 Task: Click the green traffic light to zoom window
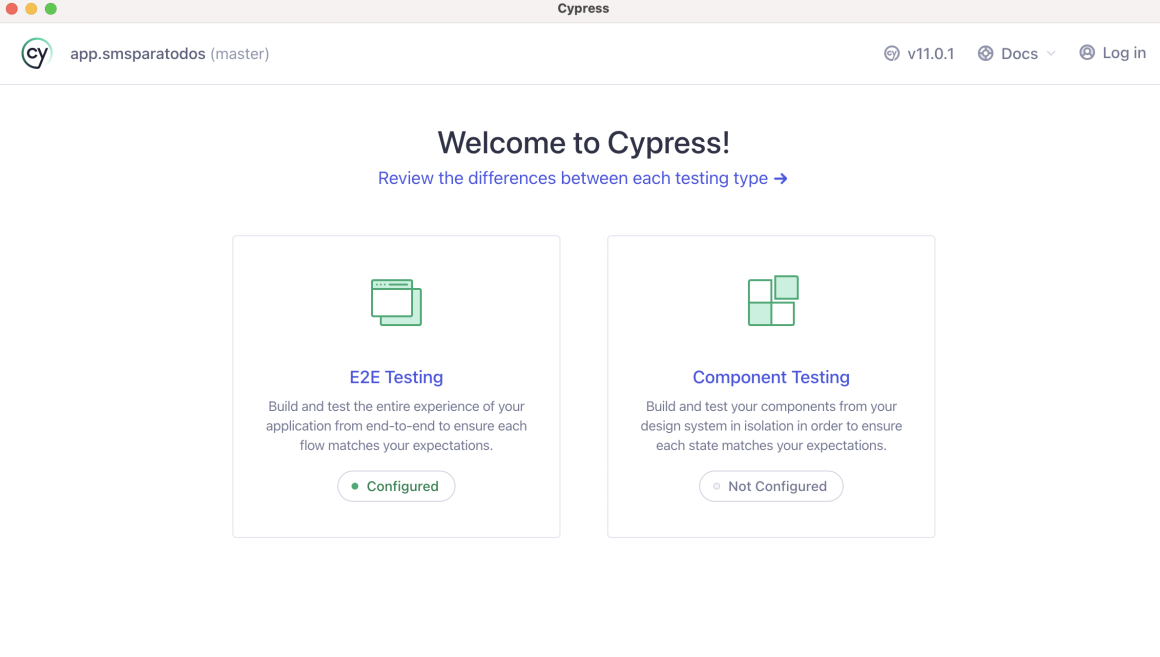click(50, 8)
